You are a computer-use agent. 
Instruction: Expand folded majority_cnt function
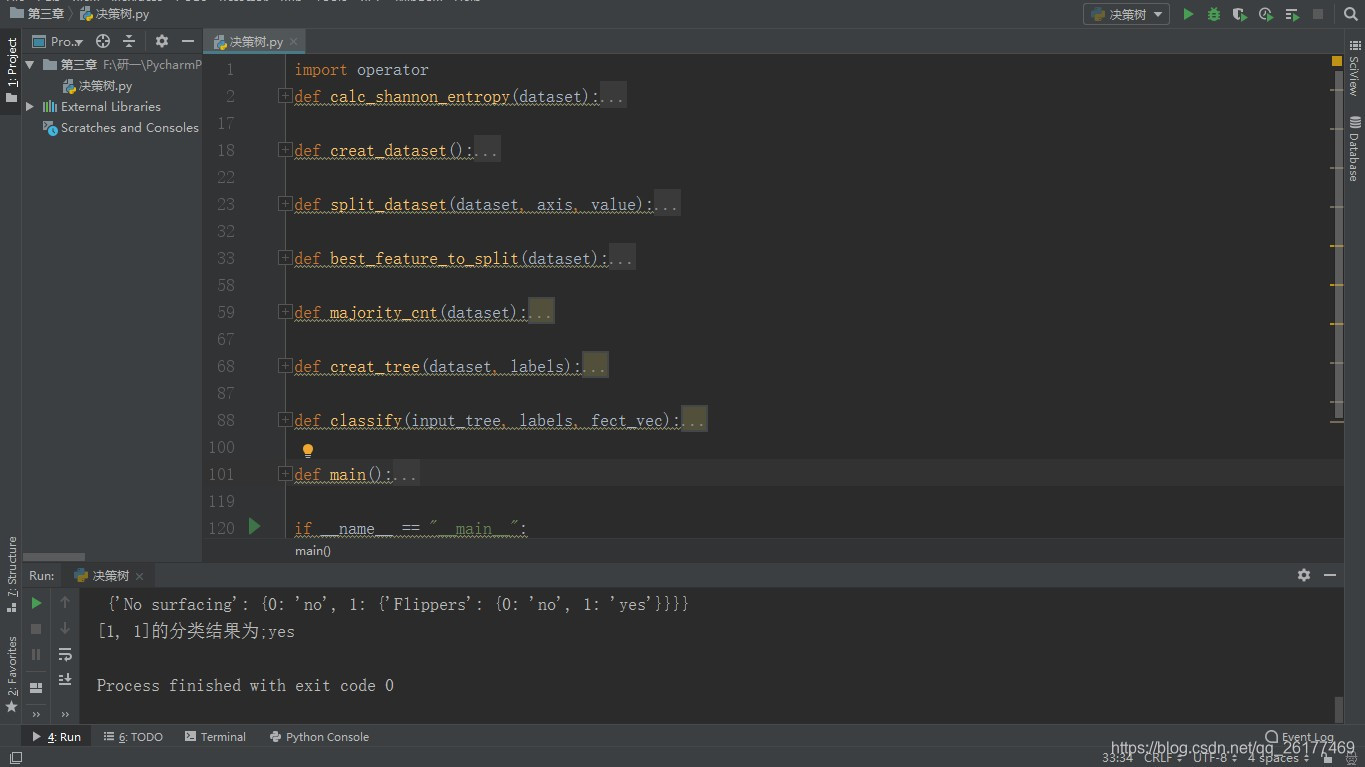[x=285, y=312]
